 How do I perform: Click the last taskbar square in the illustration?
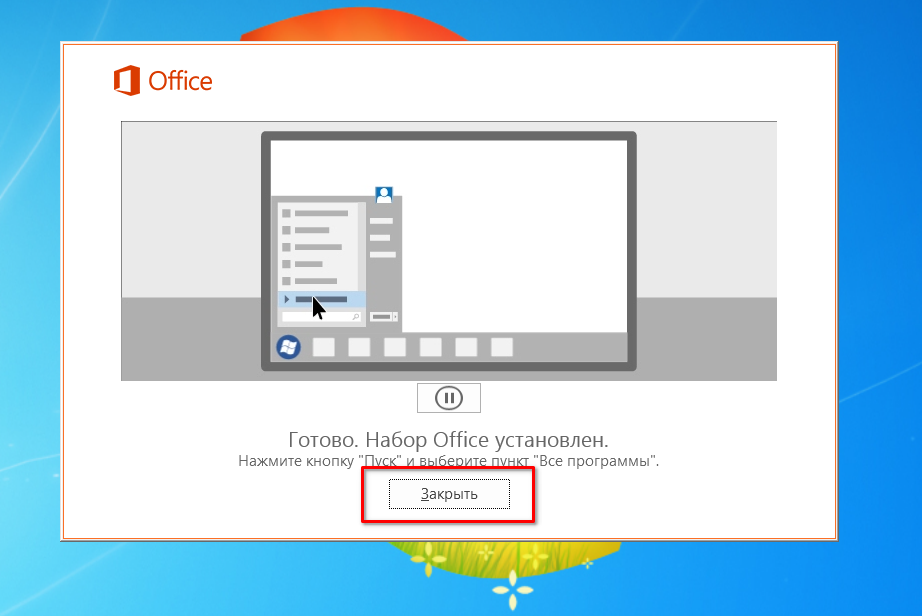502,347
